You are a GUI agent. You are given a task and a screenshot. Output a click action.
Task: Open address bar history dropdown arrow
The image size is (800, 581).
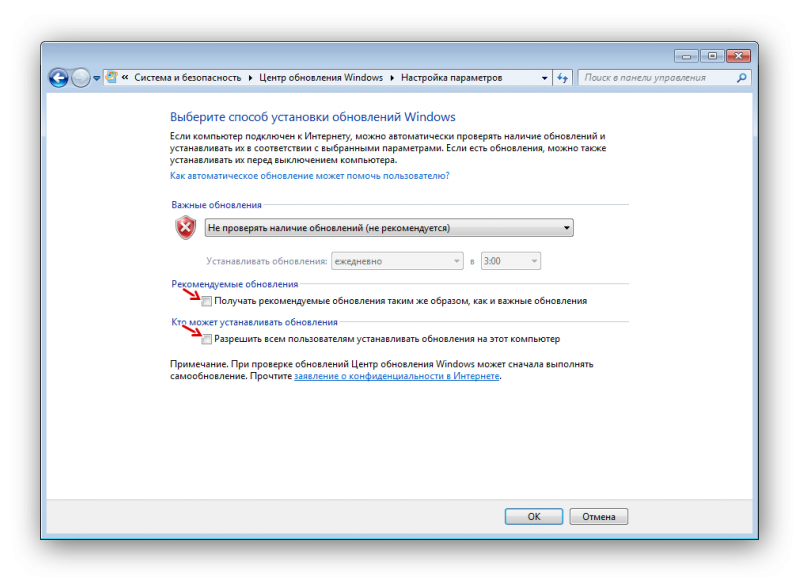[x=544, y=78]
